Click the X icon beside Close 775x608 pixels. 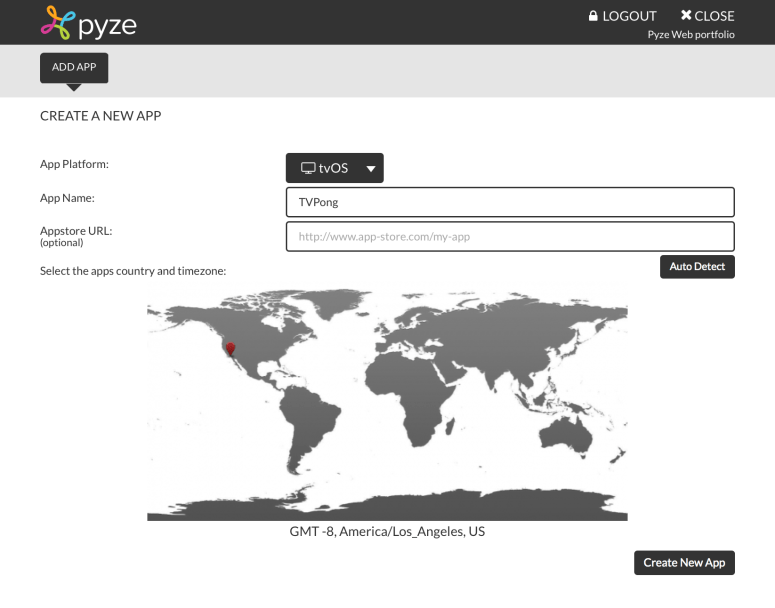point(686,16)
